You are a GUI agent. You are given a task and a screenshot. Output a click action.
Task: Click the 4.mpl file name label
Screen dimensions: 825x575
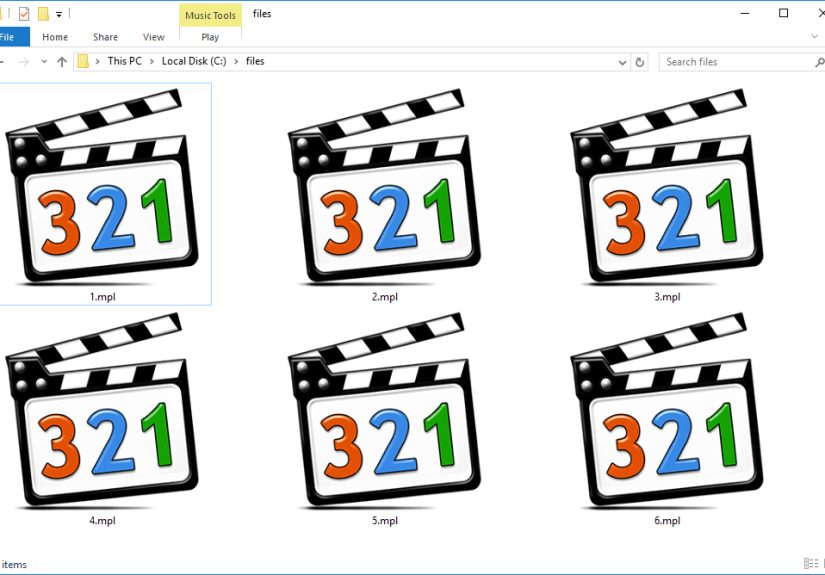point(102,521)
